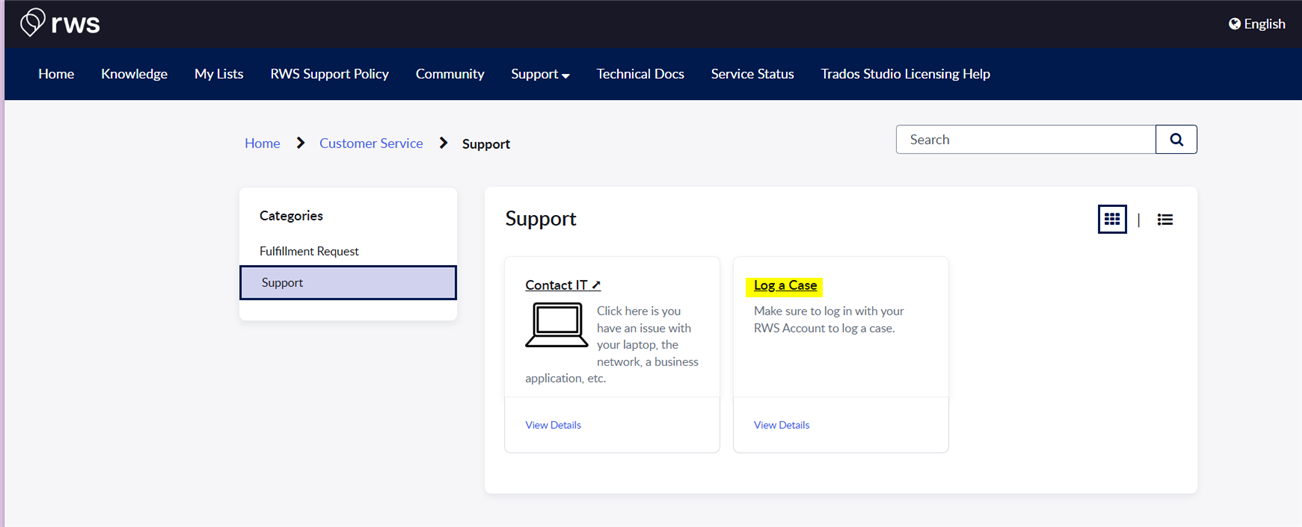Image resolution: width=1302 pixels, height=527 pixels.
Task: Click the Customer Service breadcrumb
Action: 371,144
